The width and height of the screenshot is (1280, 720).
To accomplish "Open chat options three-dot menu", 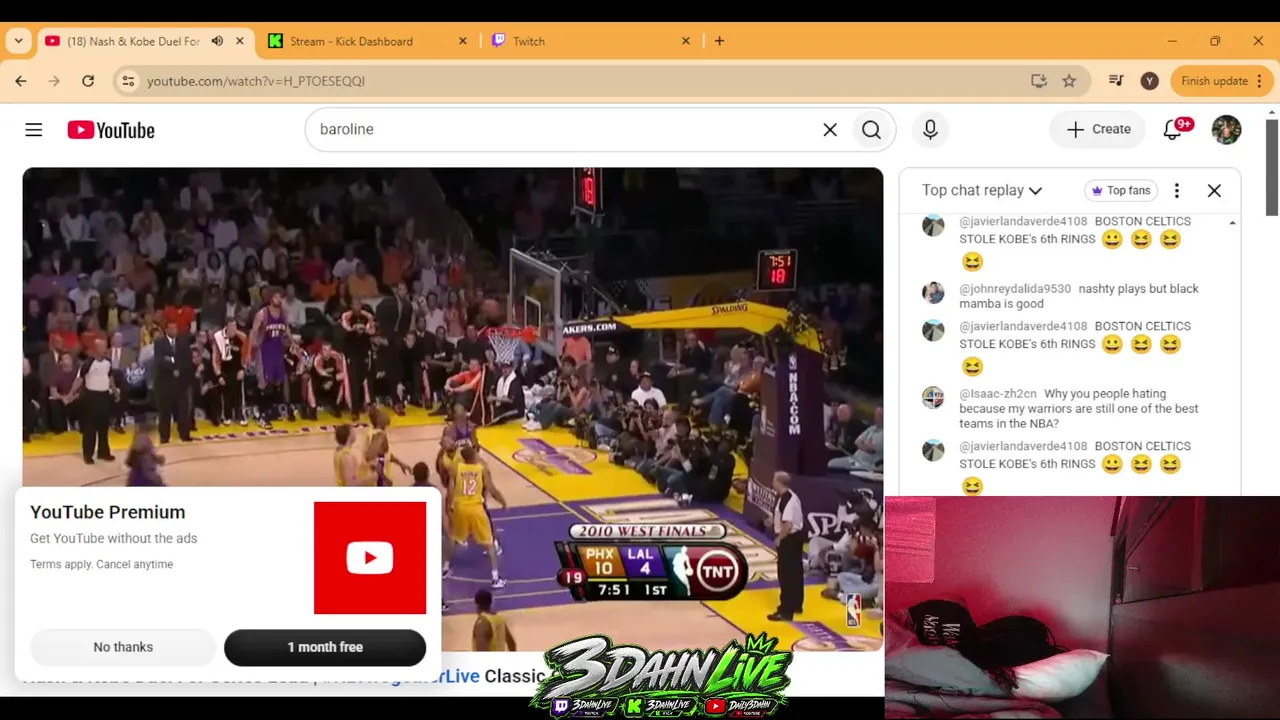I will click(x=1177, y=190).
